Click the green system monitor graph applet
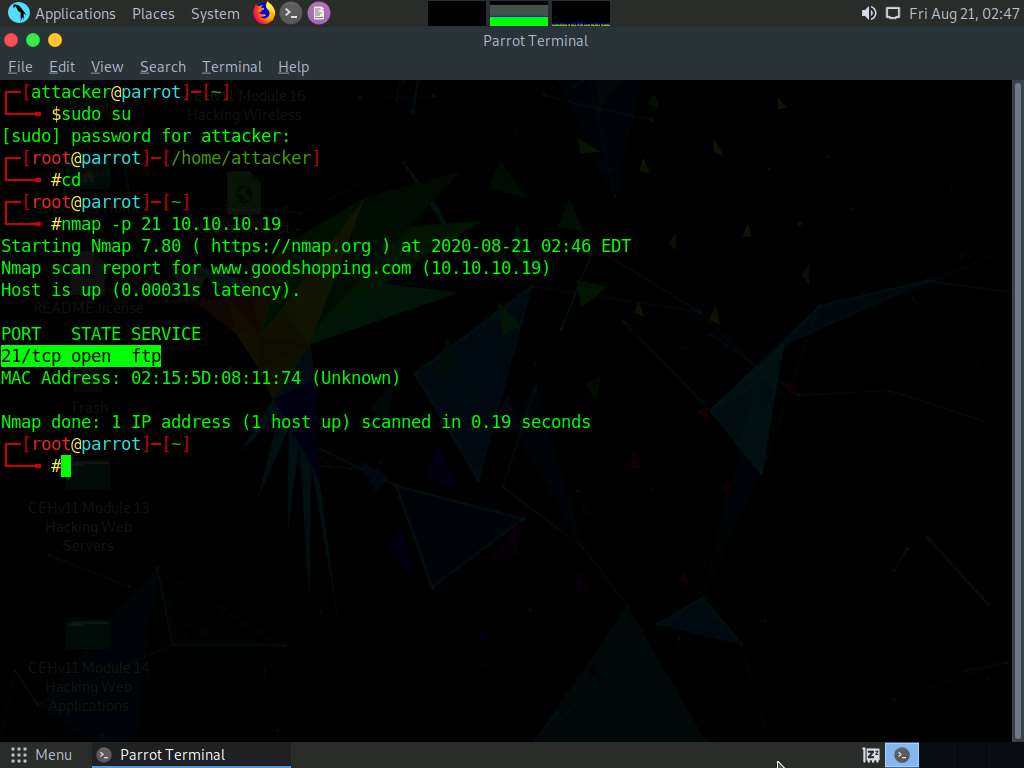The height and width of the screenshot is (768, 1024). tap(519, 14)
